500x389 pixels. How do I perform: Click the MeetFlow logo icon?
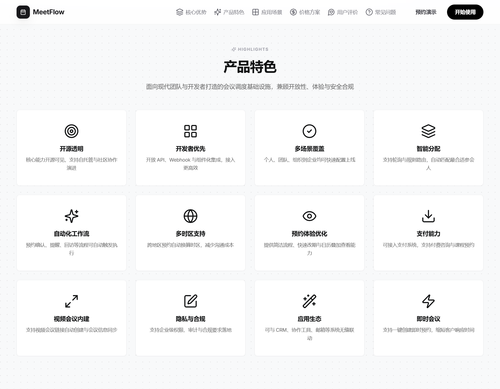(x=23, y=12)
